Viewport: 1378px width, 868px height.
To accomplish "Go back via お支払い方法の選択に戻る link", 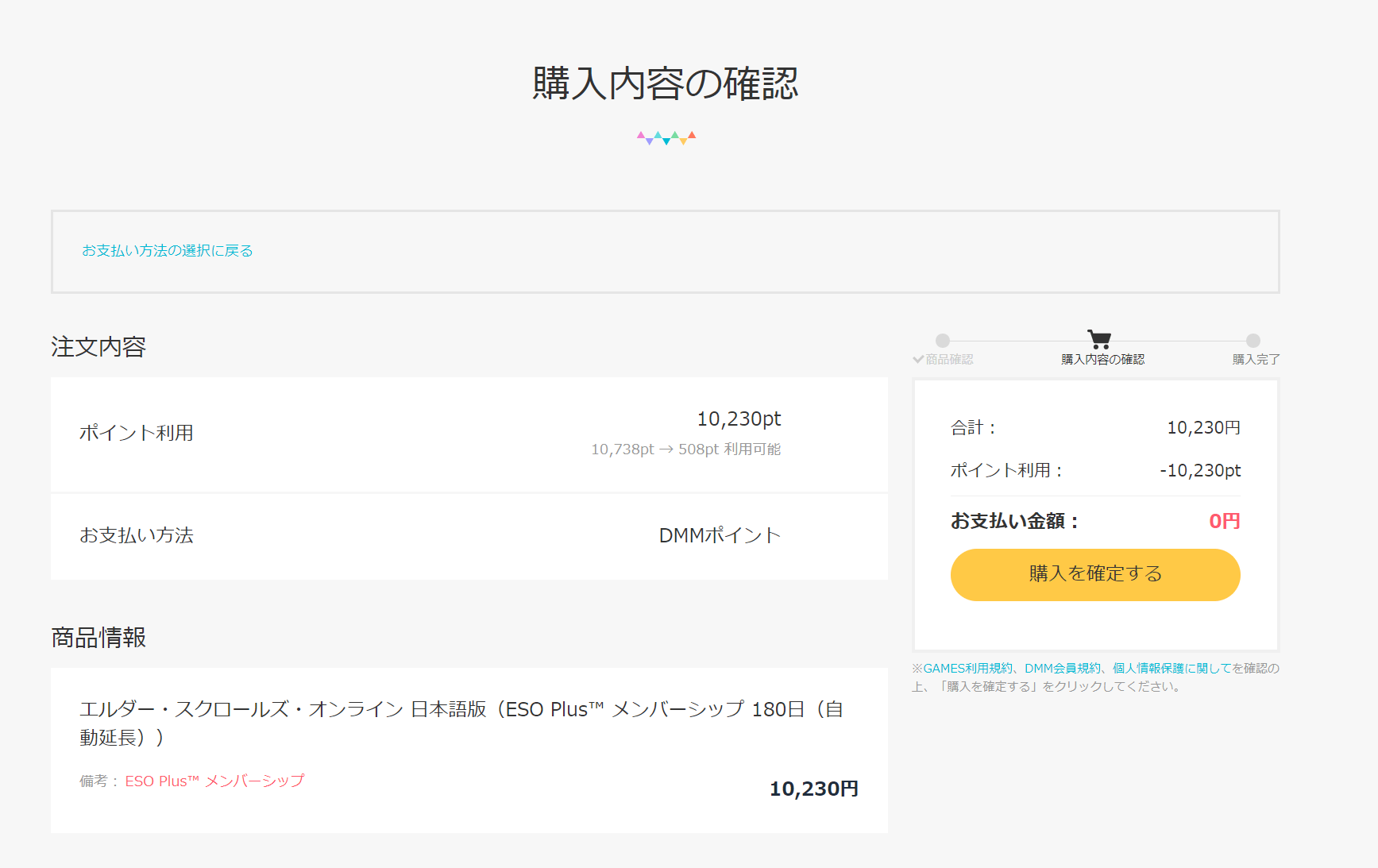I will point(168,251).
